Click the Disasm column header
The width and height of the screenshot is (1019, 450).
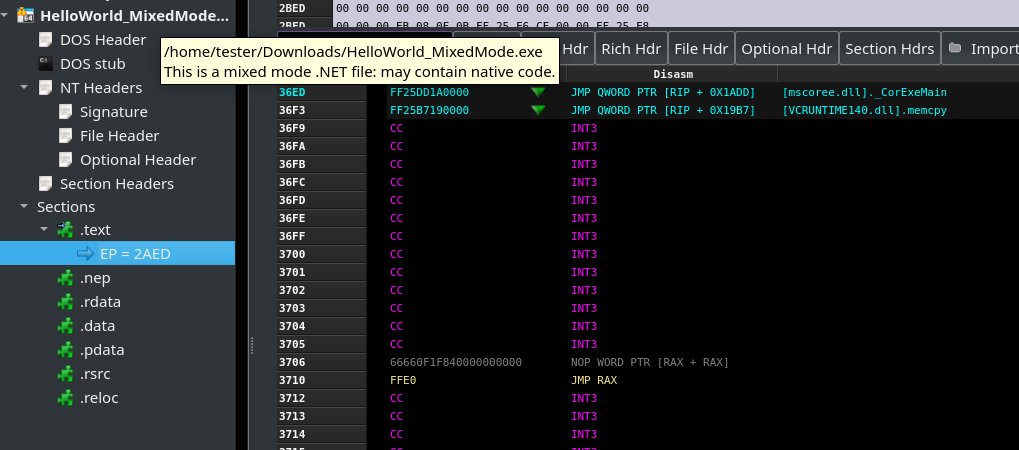pyautogui.click(x=673, y=75)
